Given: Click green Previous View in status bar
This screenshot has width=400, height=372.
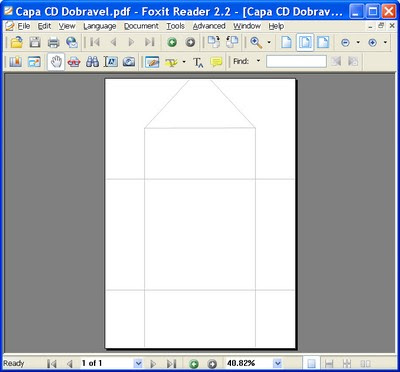Looking at the screenshot, I should pyautogui.click(x=194, y=363).
